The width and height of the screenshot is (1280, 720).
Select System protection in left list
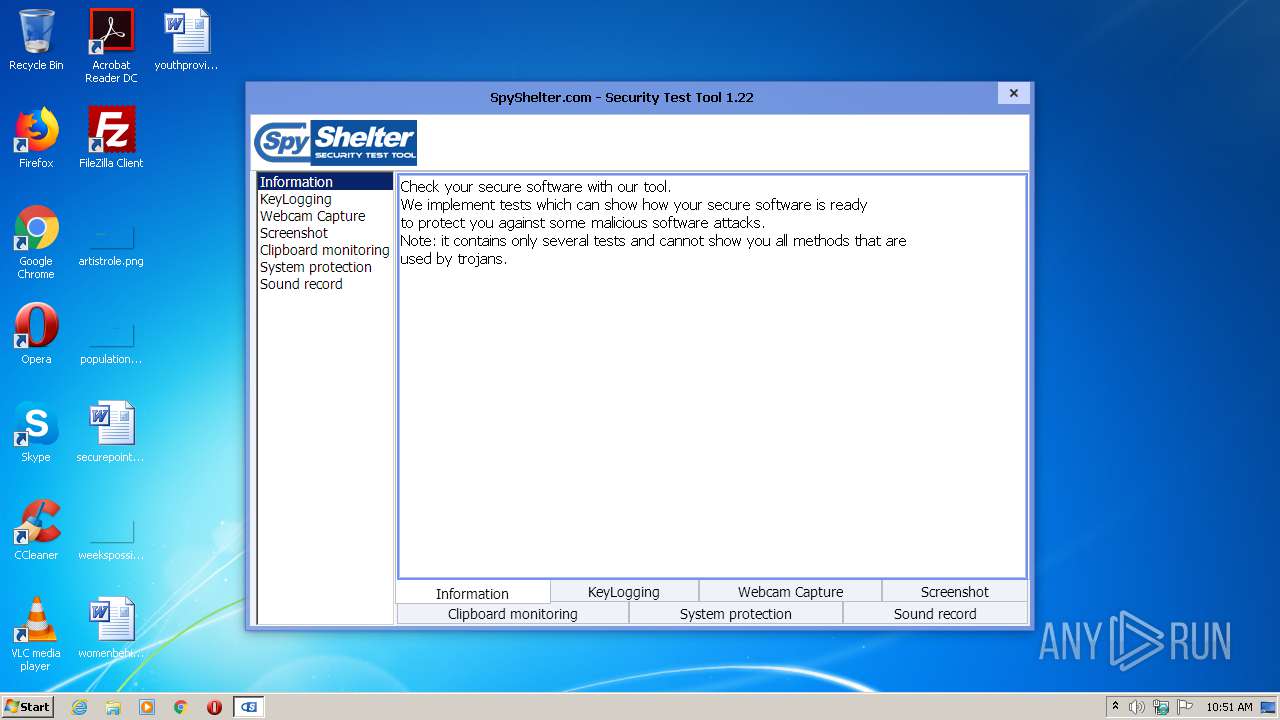coord(325,267)
